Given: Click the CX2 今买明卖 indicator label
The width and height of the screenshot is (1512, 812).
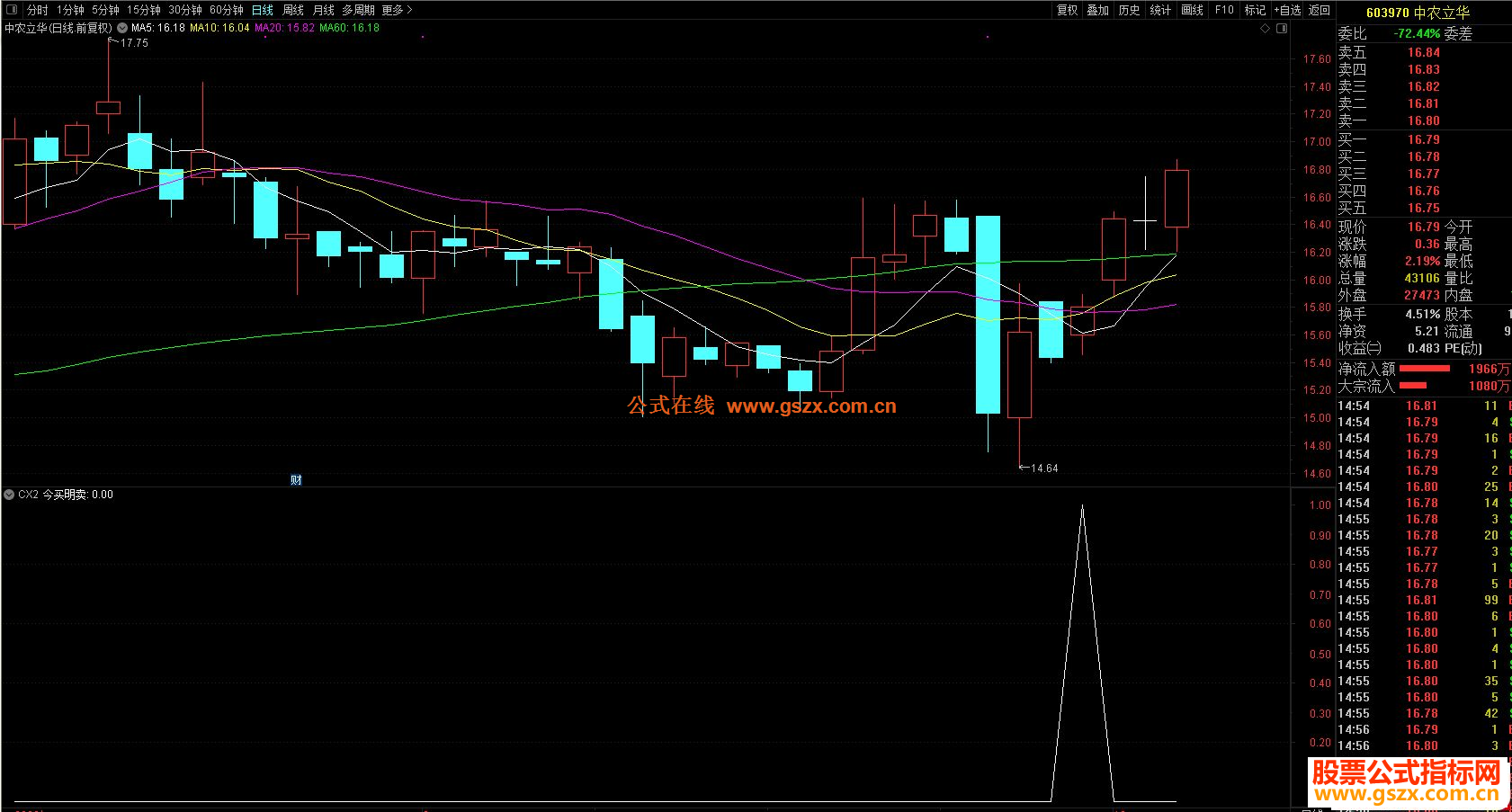Looking at the screenshot, I should [x=66, y=495].
